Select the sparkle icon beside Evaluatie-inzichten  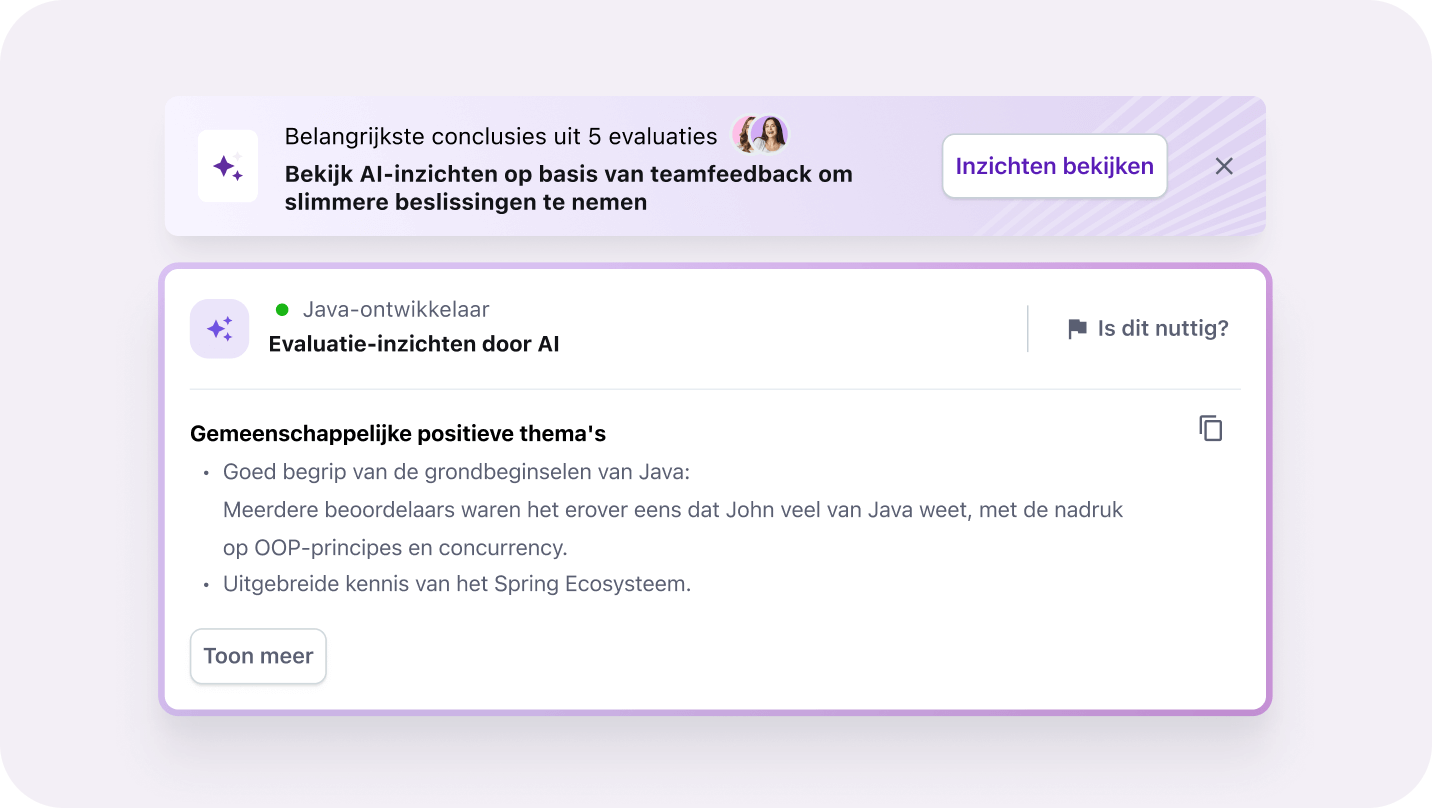(x=219, y=328)
